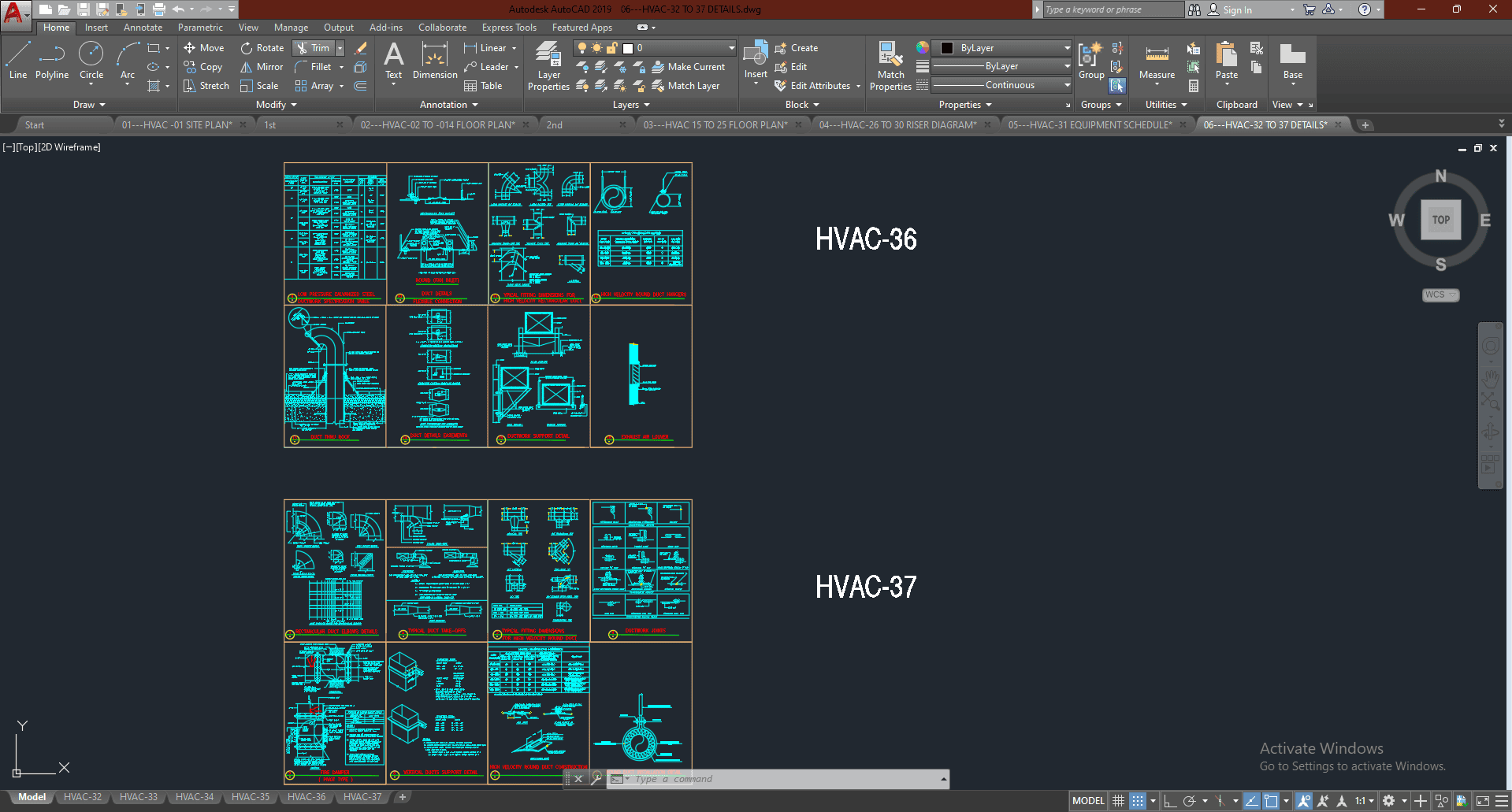Select the Dimension tool
Viewport: 1512px width, 812px height.
[434, 61]
